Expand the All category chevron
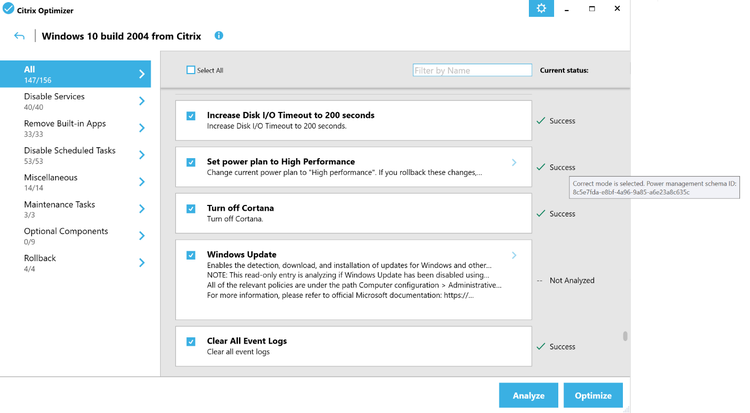This screenshot has height=413, width=750. pos(142,74)
